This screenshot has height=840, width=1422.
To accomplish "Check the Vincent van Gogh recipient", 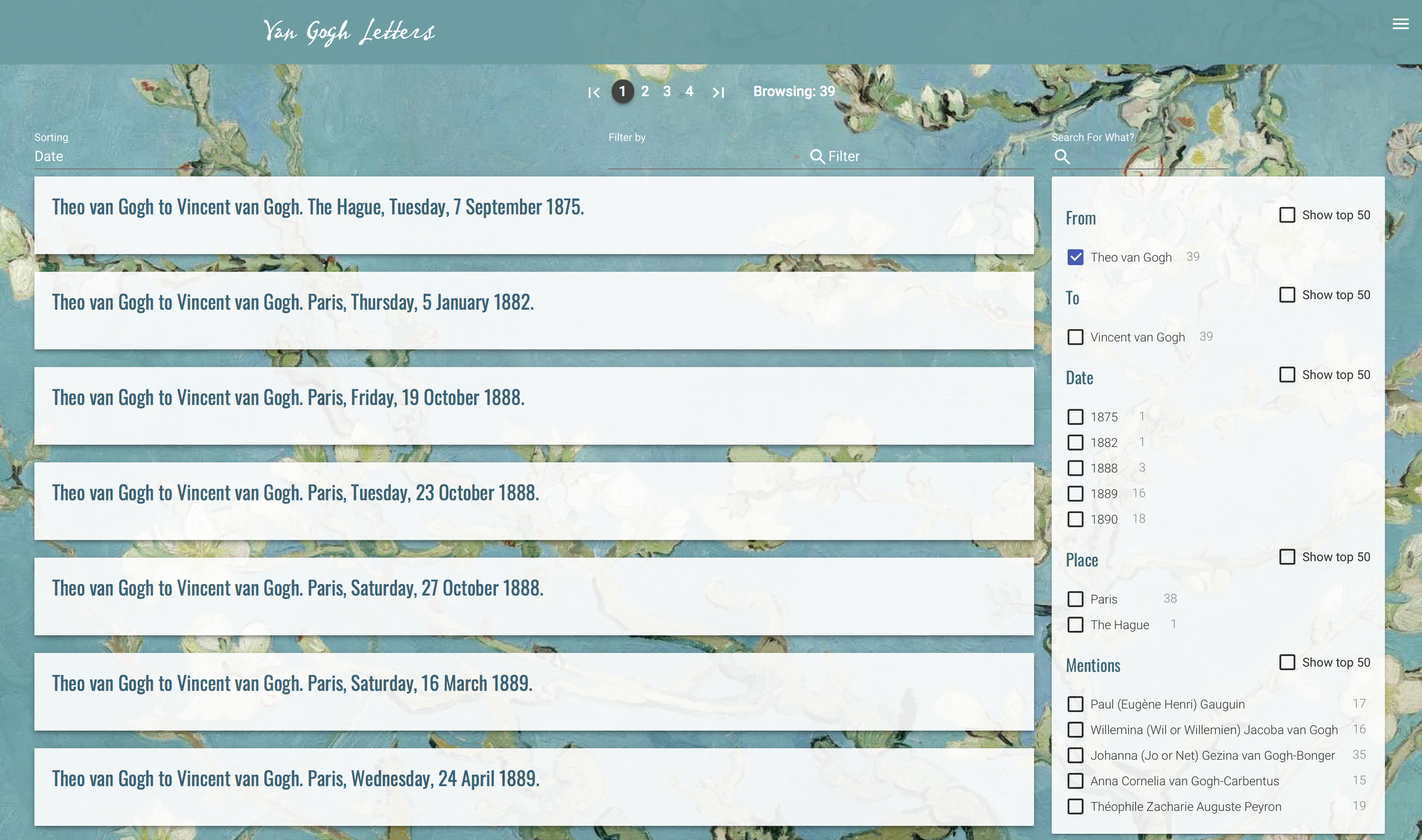I will (1075, 337).
